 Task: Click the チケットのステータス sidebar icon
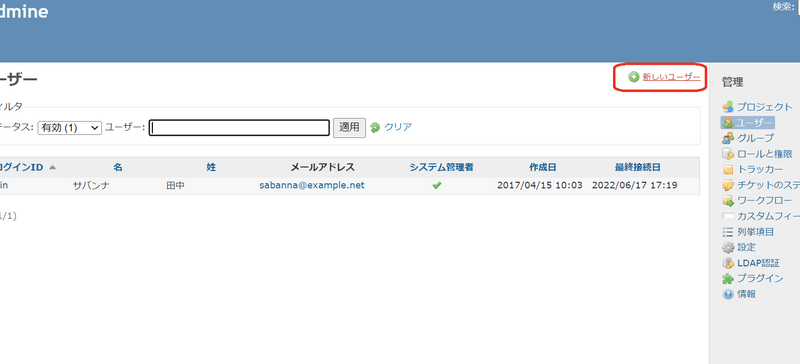(728, 185)
